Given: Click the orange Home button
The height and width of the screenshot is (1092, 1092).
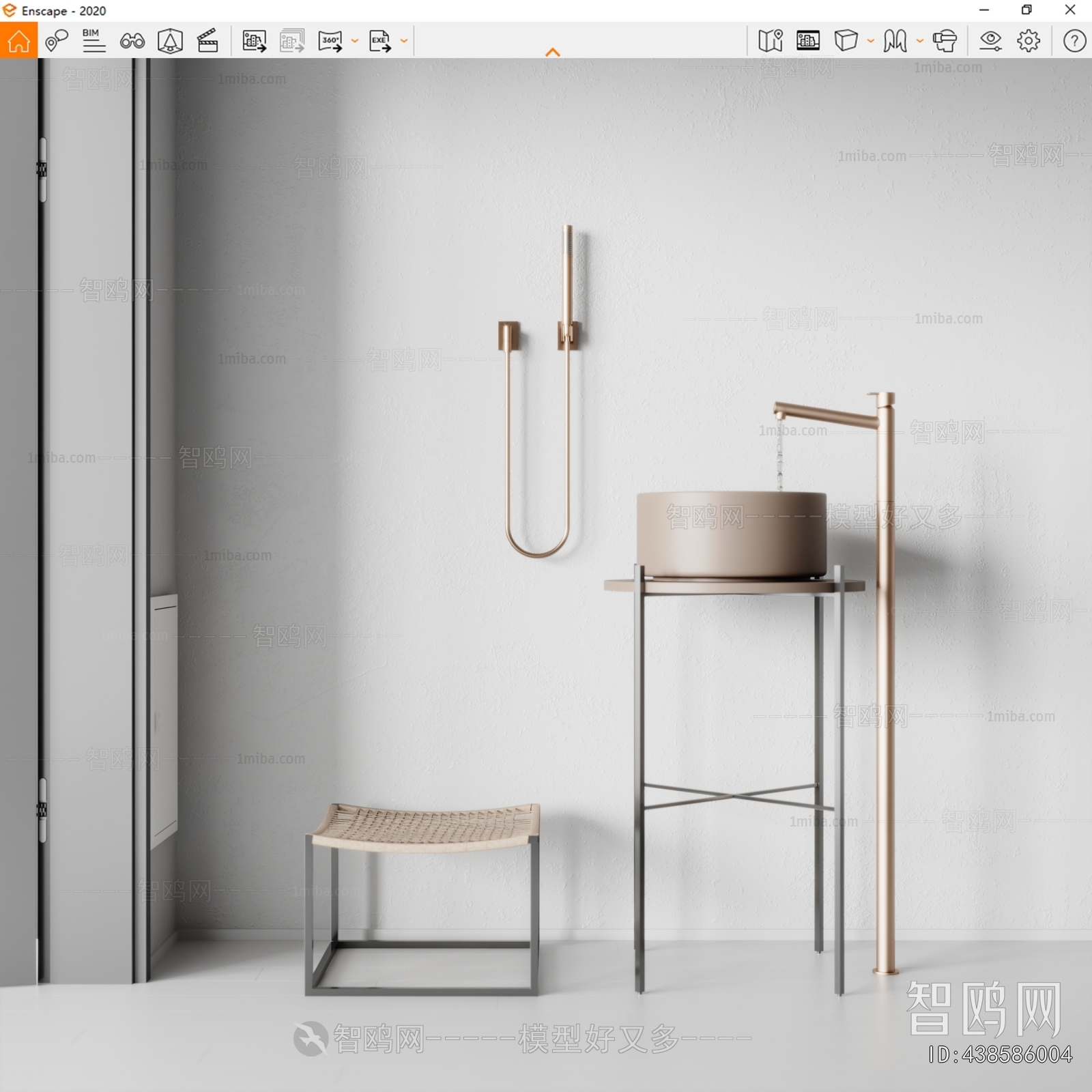Looking at the screenshot, I should click(x=18, y=40).
